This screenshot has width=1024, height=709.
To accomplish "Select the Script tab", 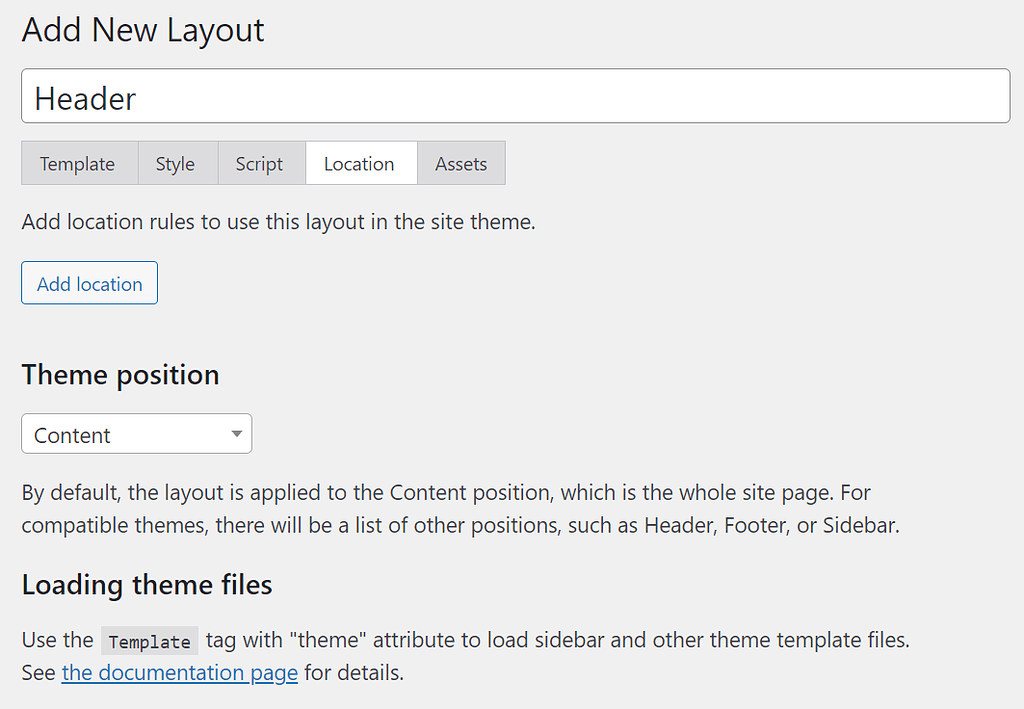I will [260, 163].
